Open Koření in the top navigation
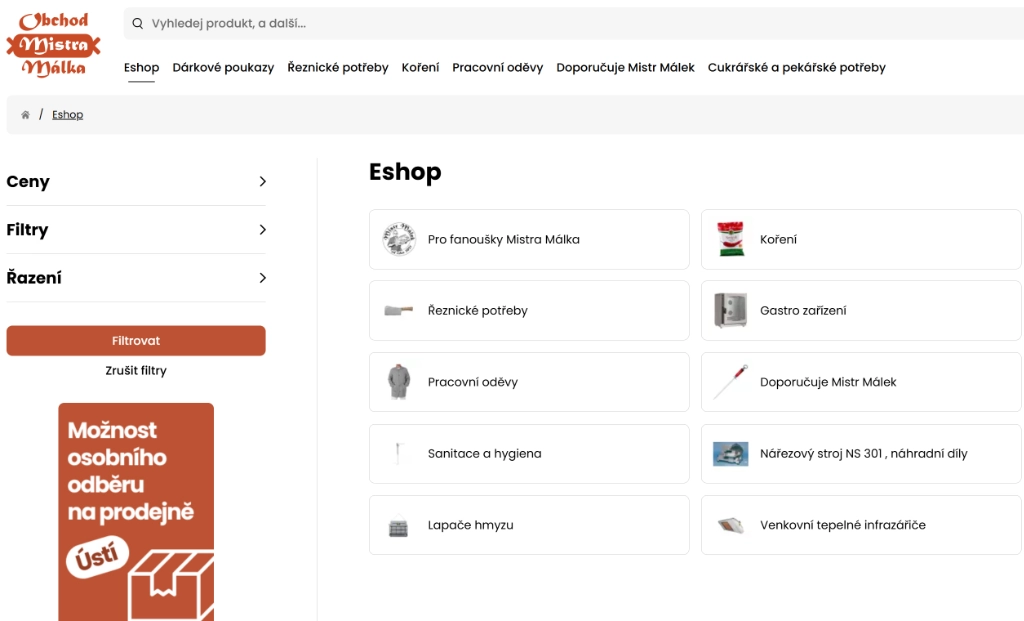This screenshot has height=621, width=1024. (x=420, y=67)
